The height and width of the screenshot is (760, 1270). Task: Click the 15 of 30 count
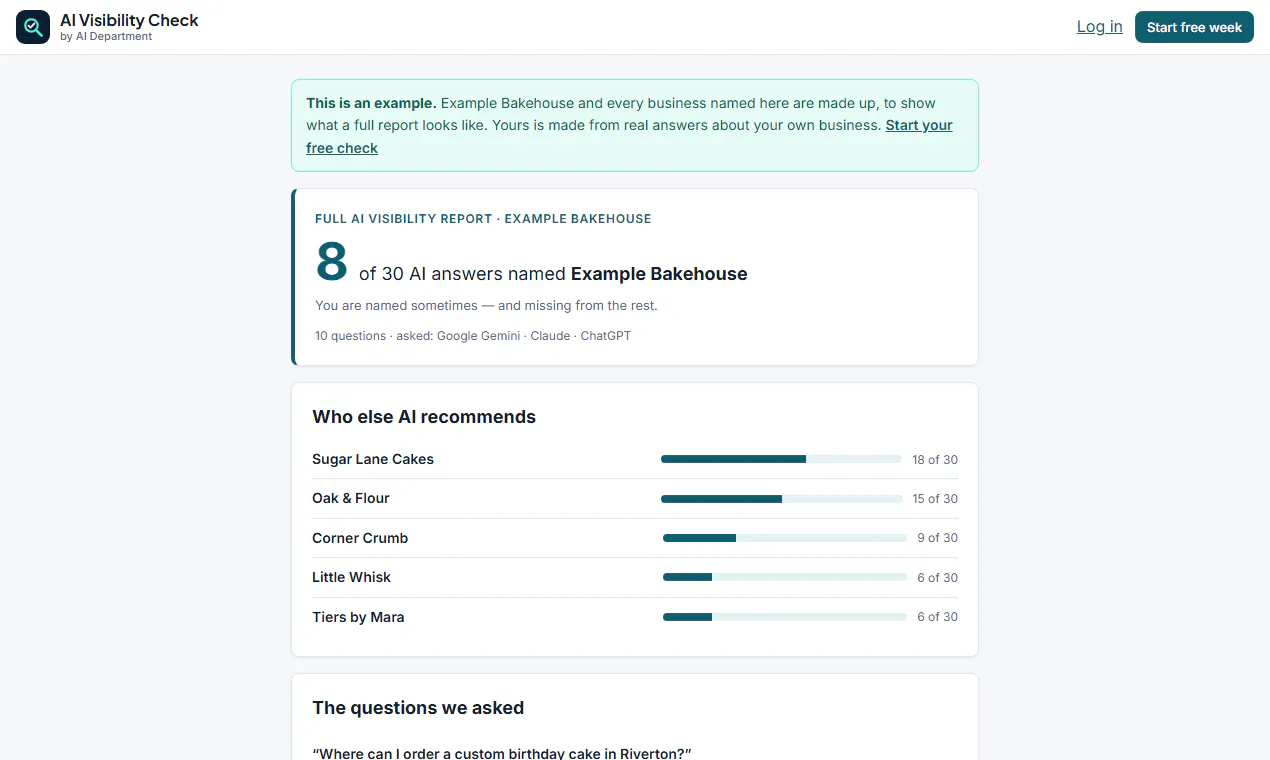click(935, 499)
